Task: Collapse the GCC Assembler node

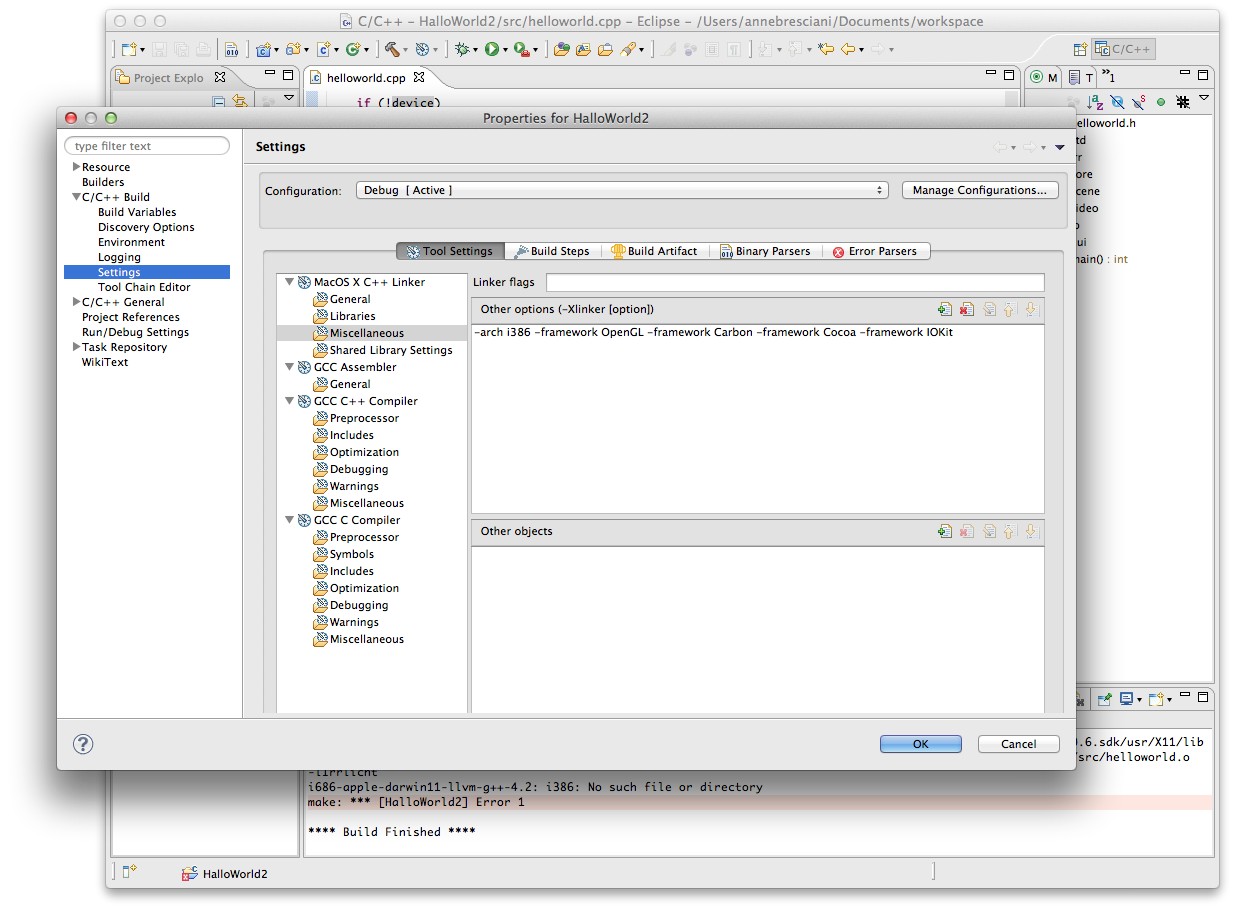Action: click(x=289, y=367)
